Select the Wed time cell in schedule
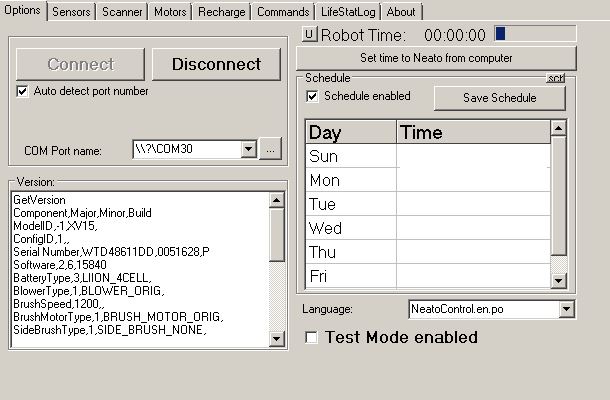 (x=473, y=228)
